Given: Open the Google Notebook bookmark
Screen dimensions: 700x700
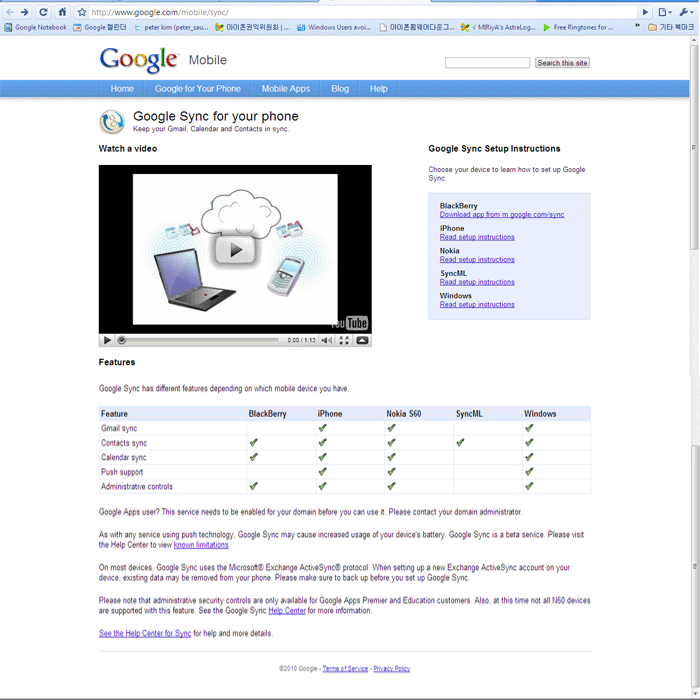Looking at the screenshot, I should (35, 27).
